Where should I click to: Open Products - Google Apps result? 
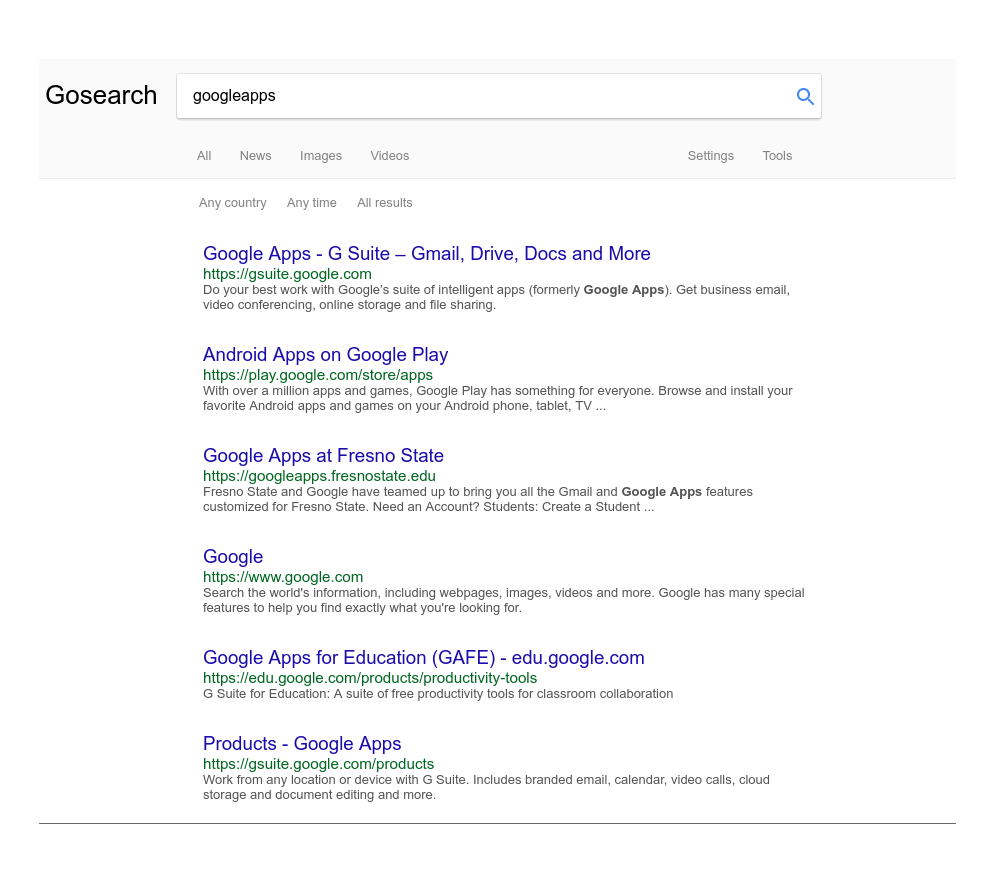[x=302, y=743]
